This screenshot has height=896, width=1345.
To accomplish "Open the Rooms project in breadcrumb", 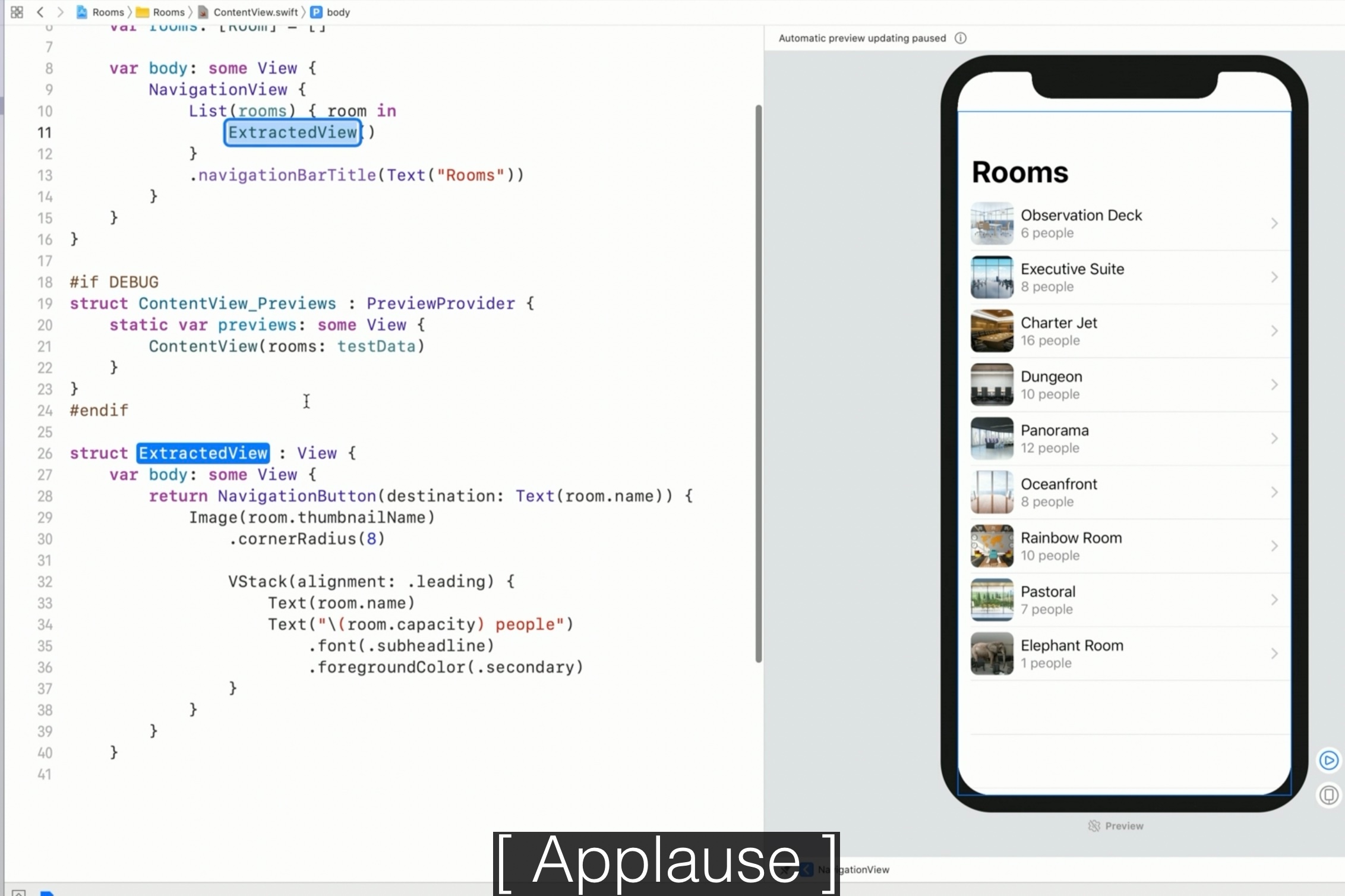I will click(108, 12).
